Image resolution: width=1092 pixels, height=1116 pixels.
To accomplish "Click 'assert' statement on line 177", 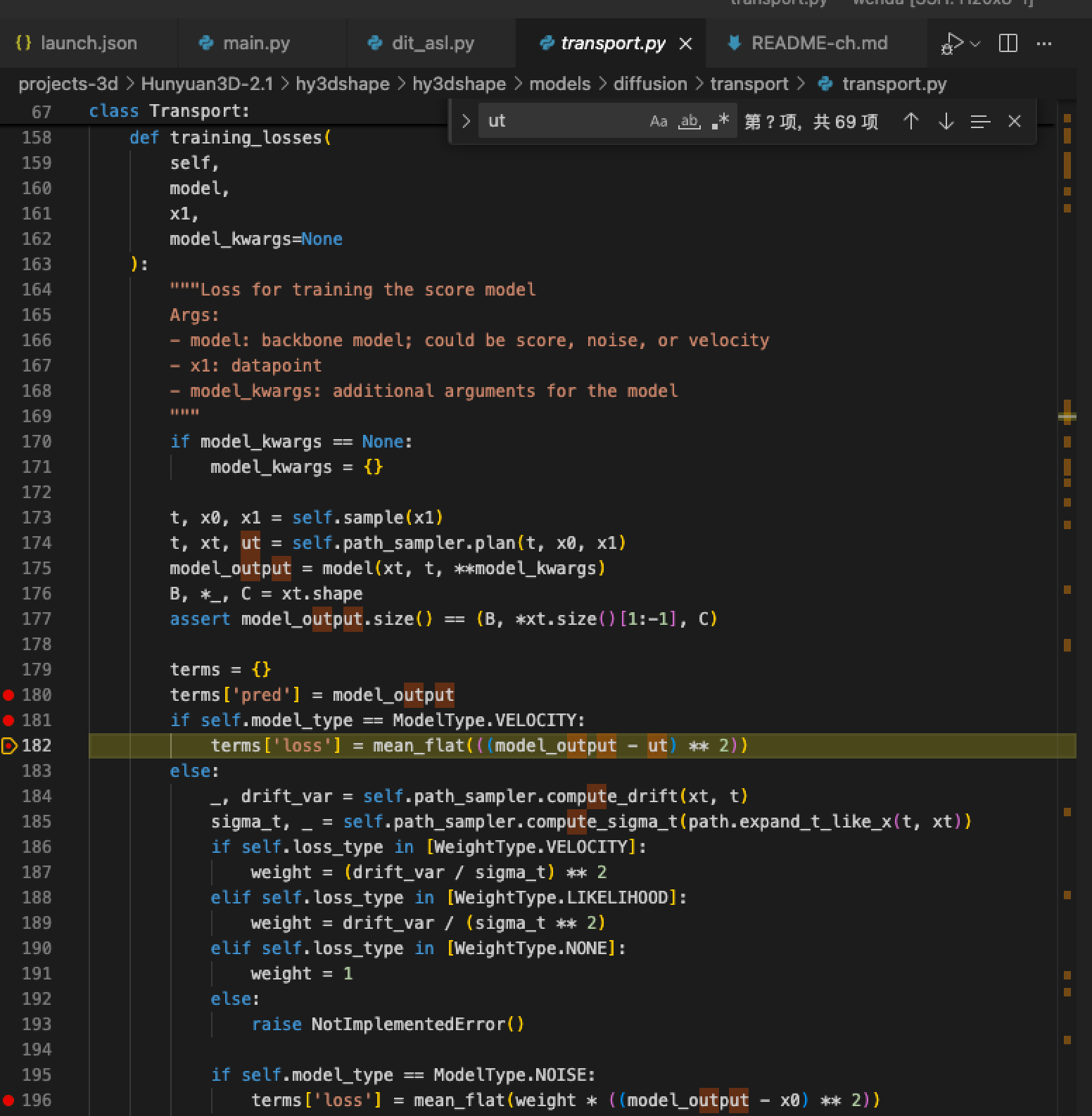I will tap(199, 619).
